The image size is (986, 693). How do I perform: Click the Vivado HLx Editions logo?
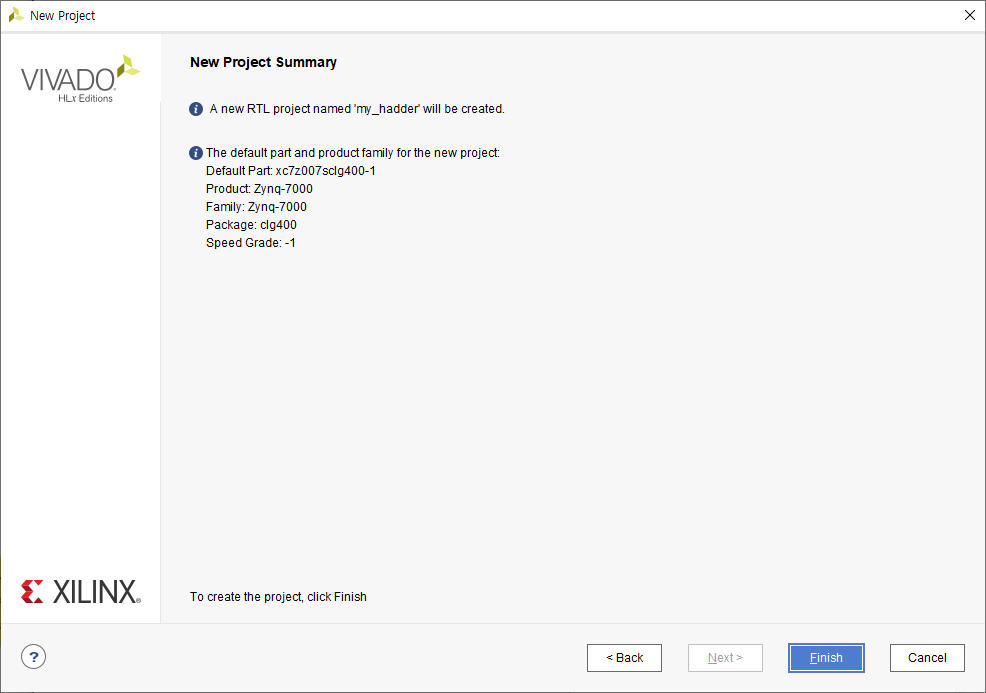pos(80,79)
